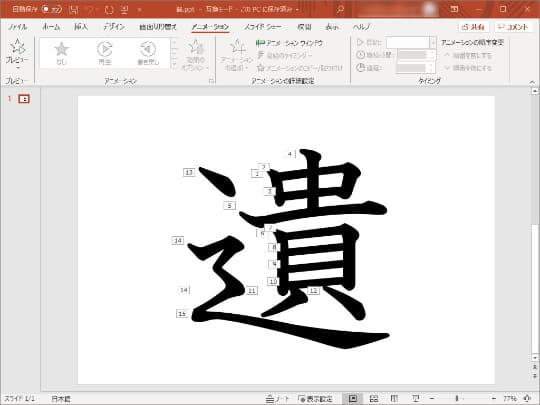Click 順番を後にする (move later)

[x=468, y=68]
